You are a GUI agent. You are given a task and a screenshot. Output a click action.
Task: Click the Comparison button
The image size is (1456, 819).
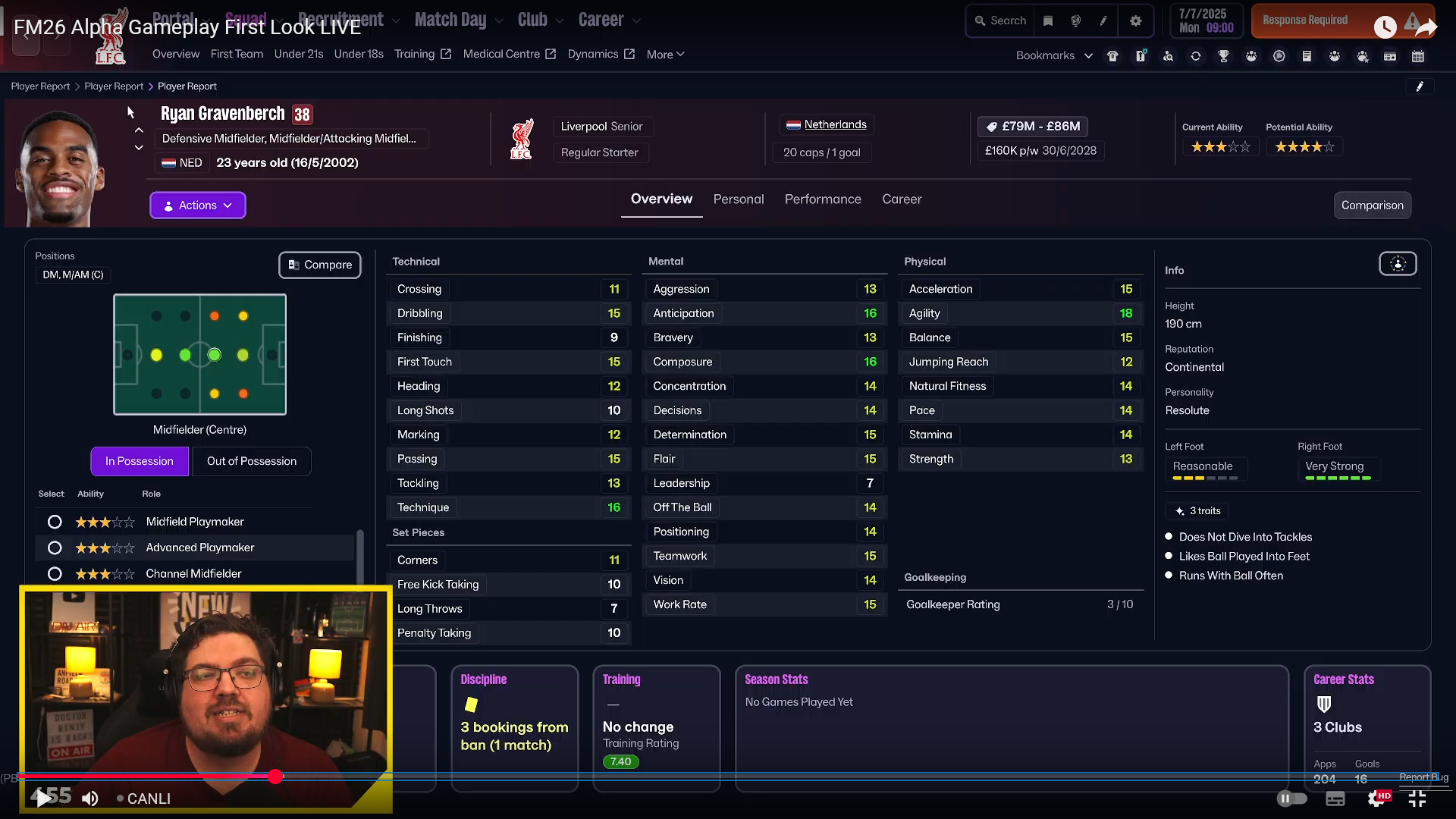pos(1372,206)
